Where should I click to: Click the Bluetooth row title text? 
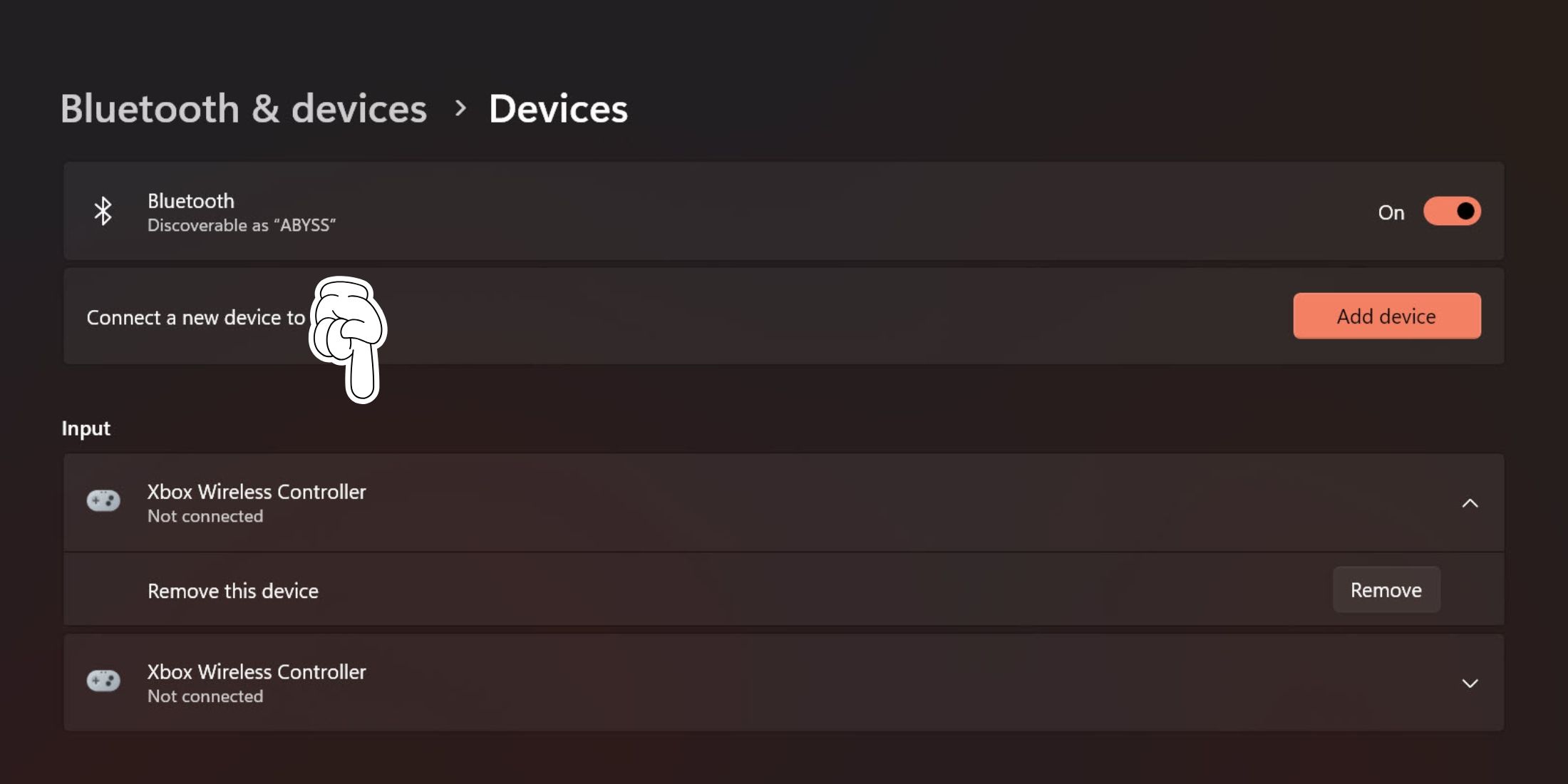point(190,201)
